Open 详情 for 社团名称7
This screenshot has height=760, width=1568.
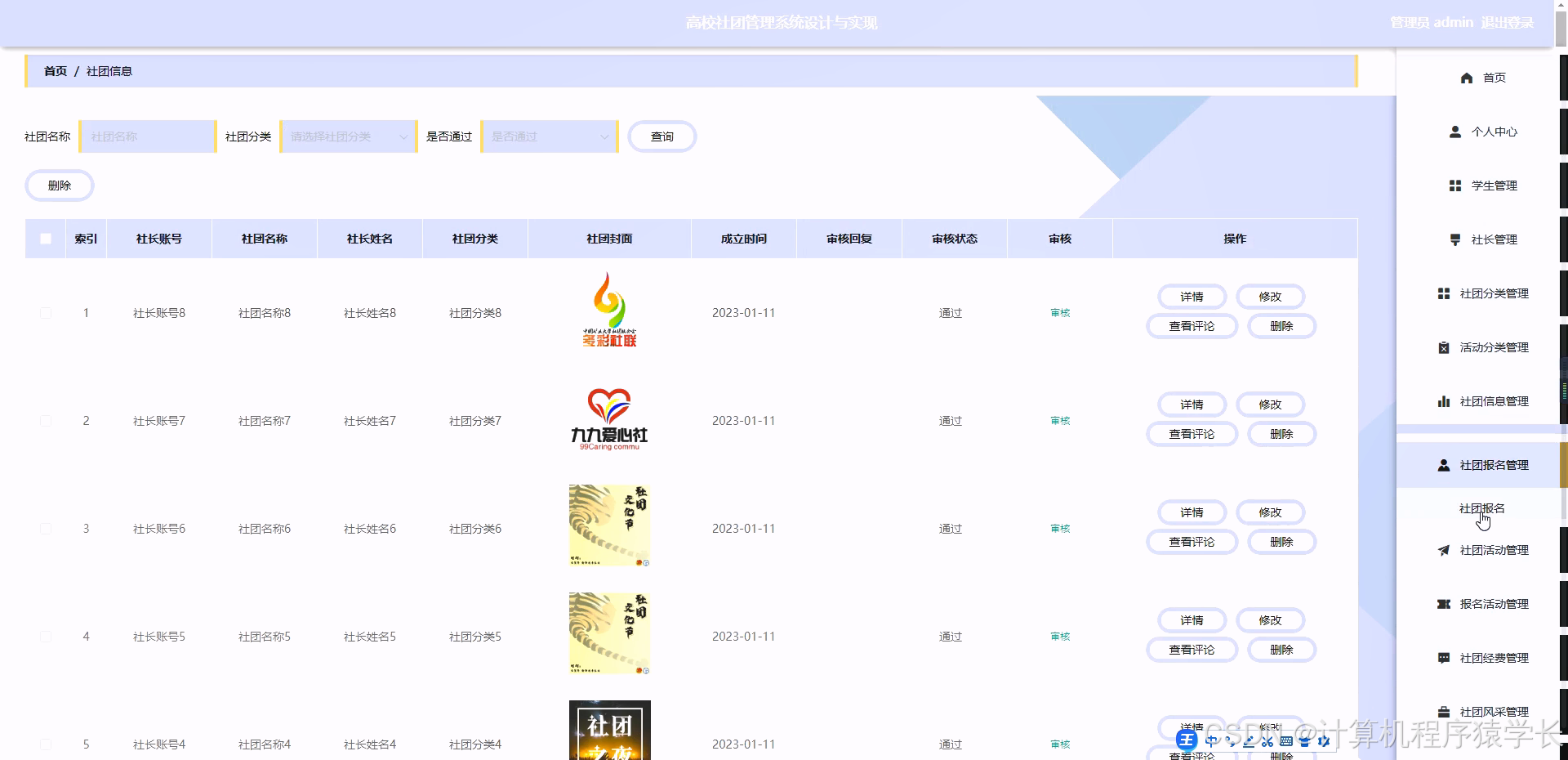click(x=1192, y=405)
